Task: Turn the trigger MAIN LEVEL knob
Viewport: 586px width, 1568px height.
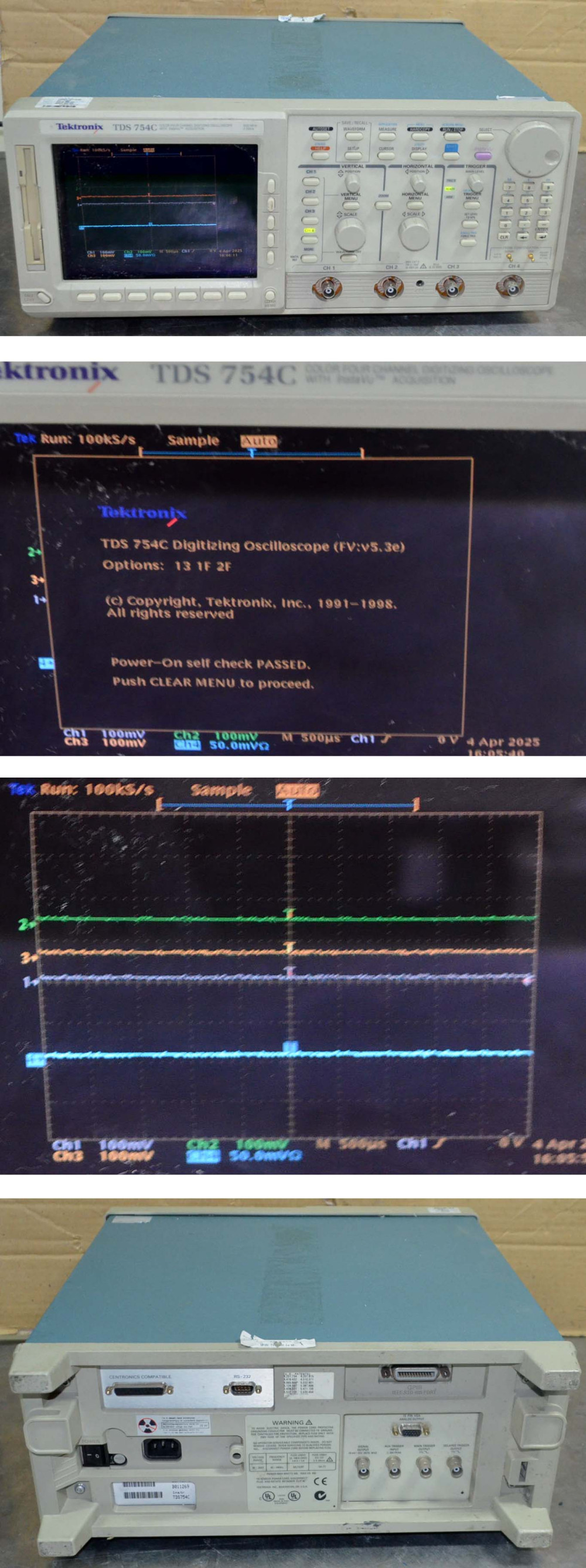Action: coord(475,182)
